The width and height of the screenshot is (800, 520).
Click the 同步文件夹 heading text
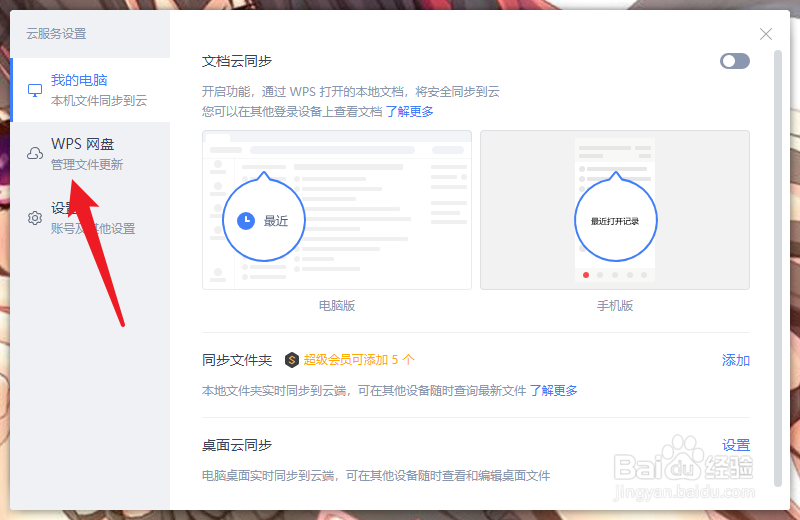coord(237,360)
